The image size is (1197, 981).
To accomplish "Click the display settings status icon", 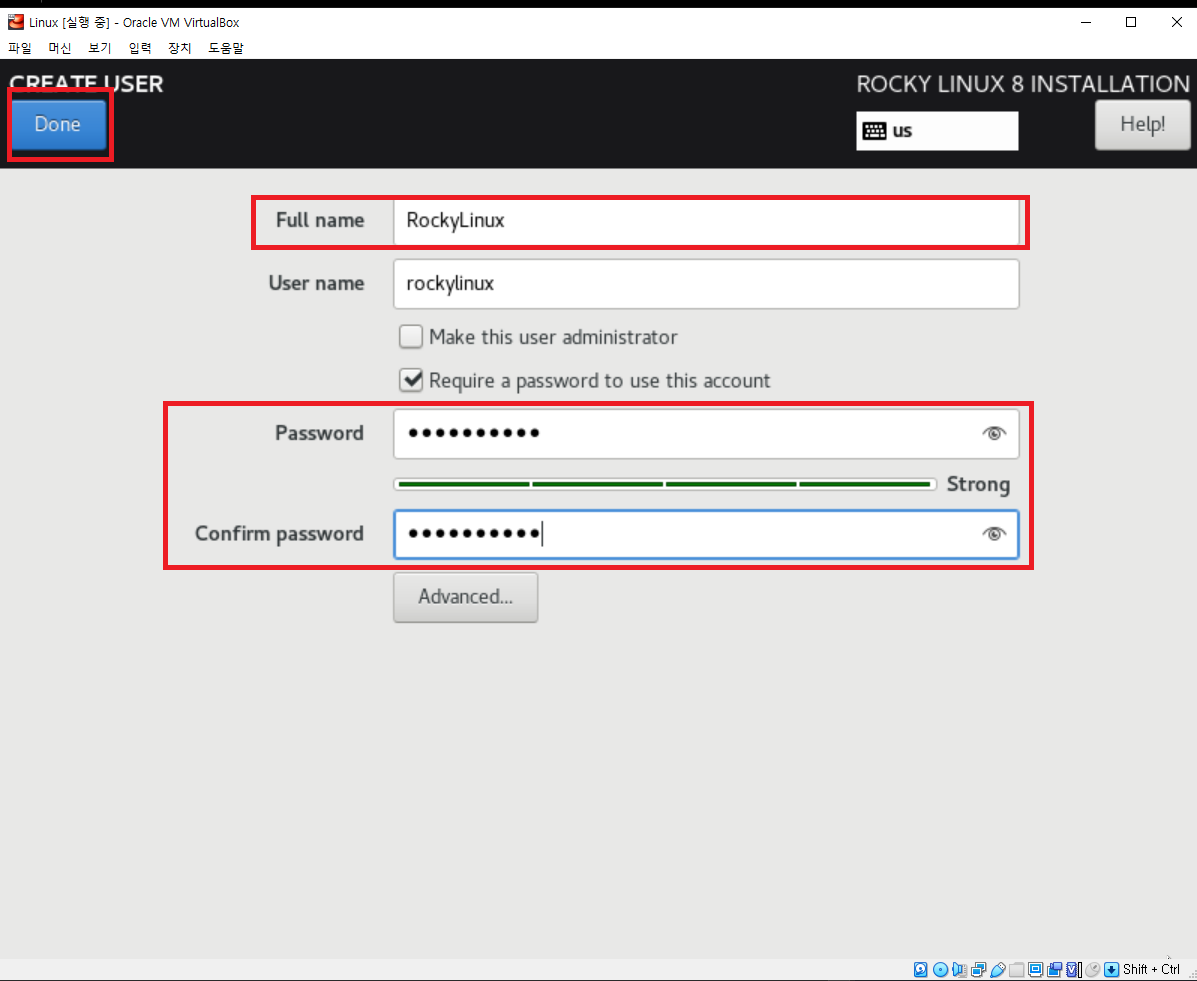I will [1036, 970].
